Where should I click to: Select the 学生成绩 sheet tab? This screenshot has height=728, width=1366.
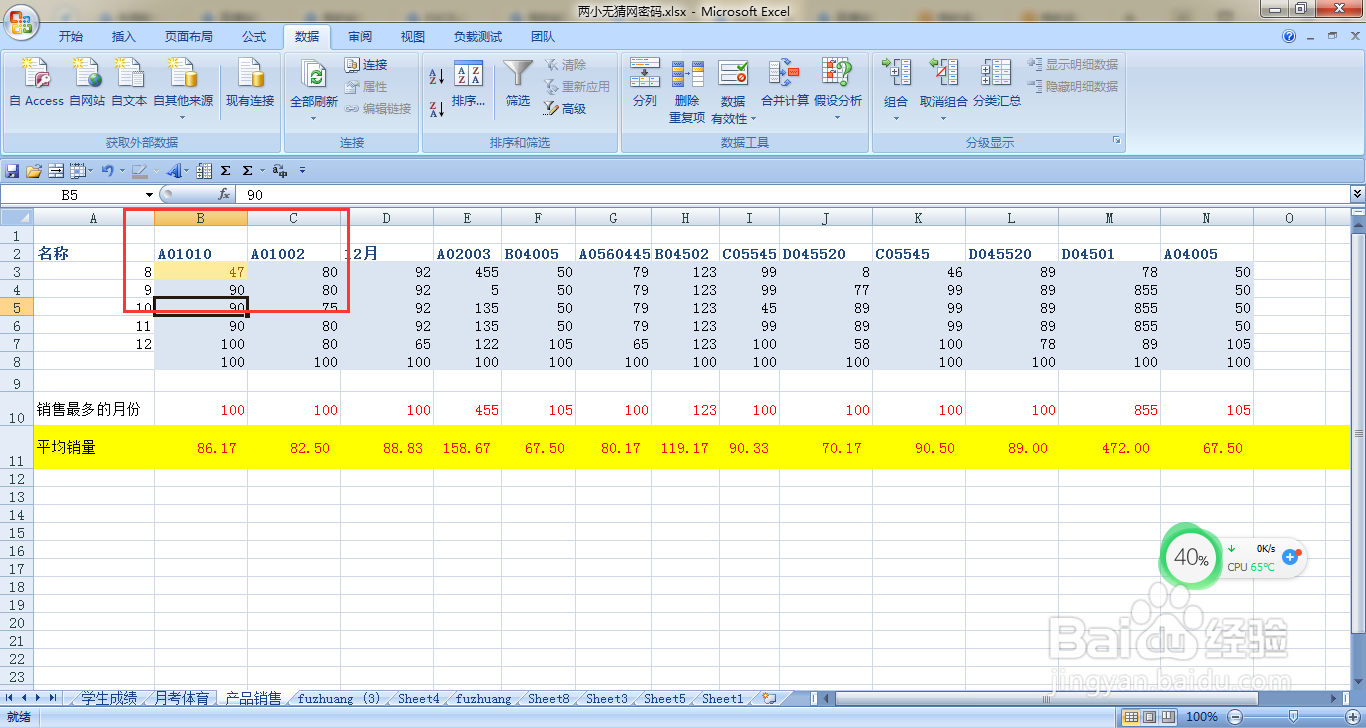pos(108,698)
